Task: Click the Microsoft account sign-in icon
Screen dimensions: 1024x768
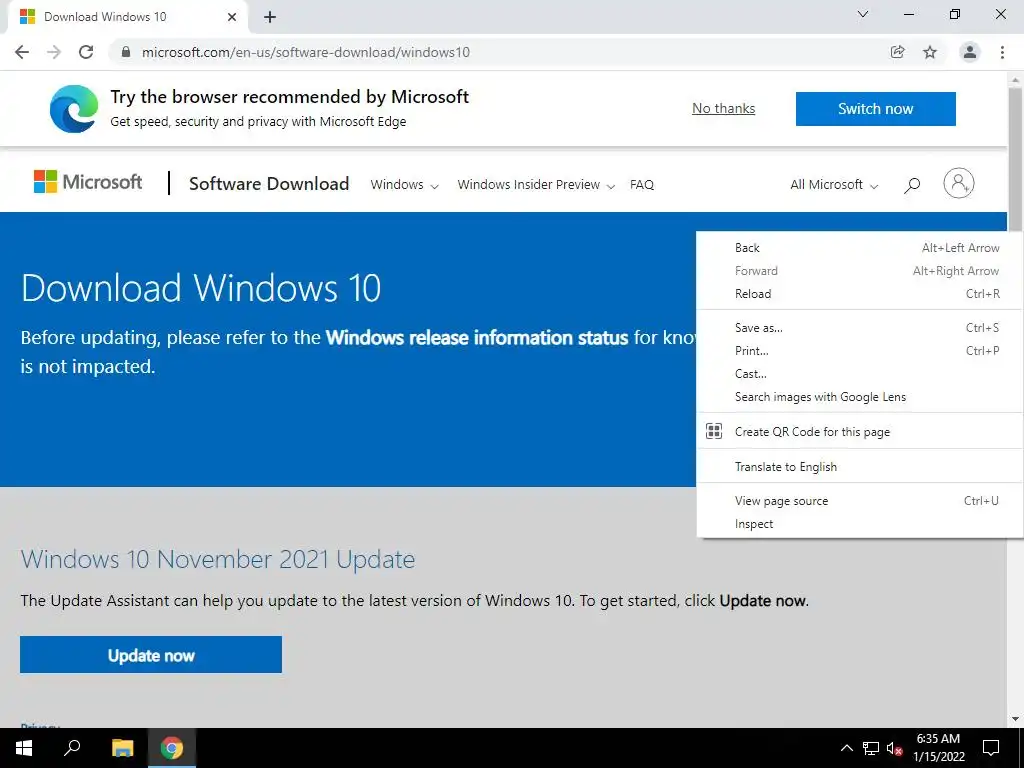Action: click(959, 184)
